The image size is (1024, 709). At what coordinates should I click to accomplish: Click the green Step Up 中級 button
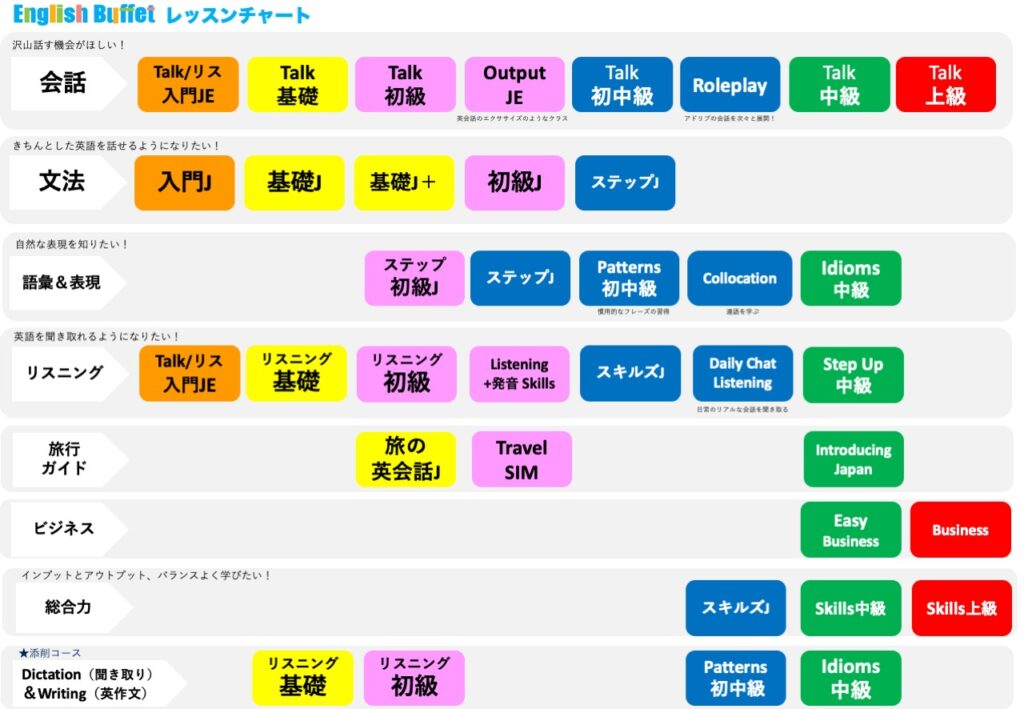[x=852, y=374]
